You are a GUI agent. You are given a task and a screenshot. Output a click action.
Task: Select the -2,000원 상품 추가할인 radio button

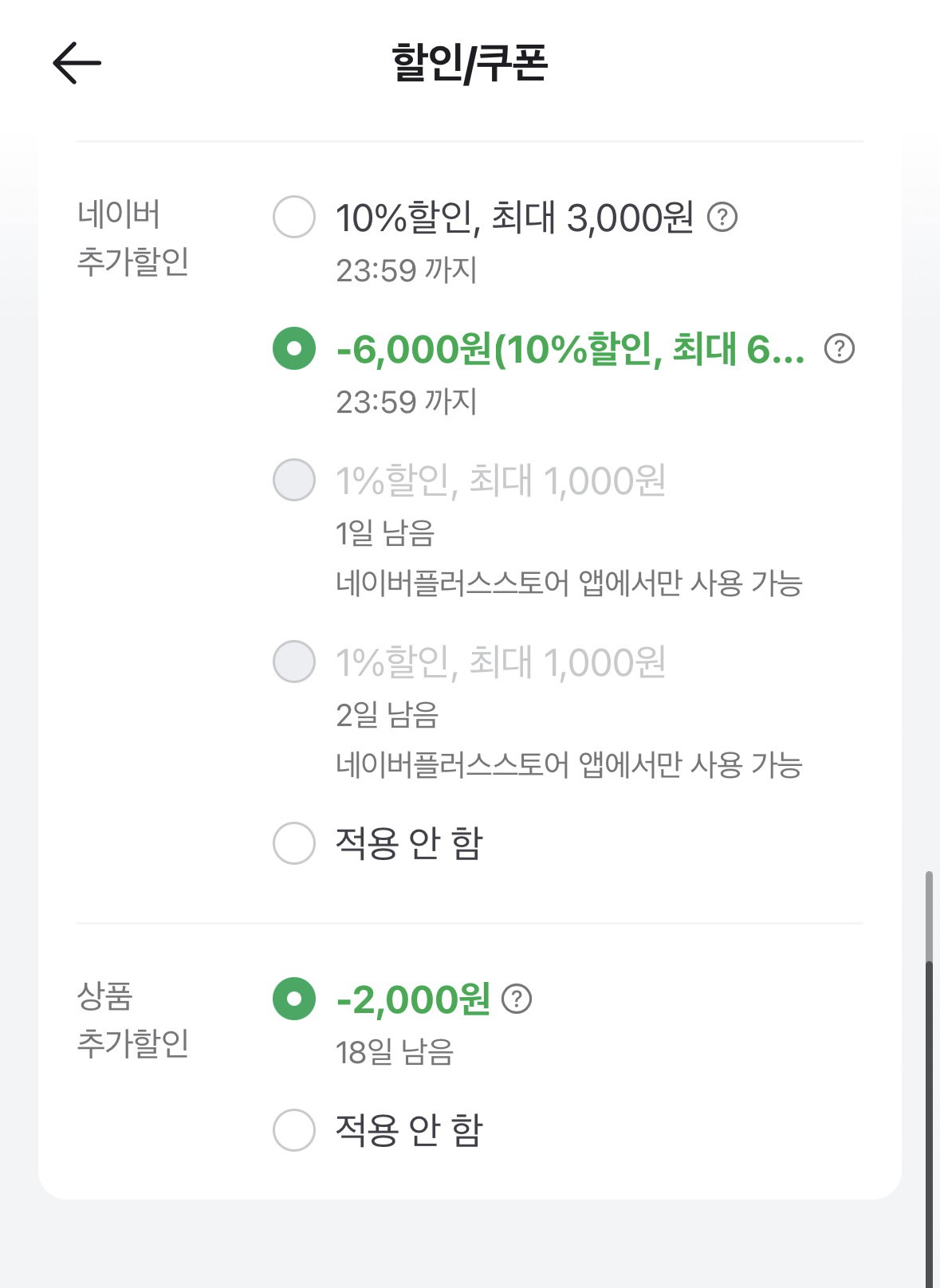294,999
